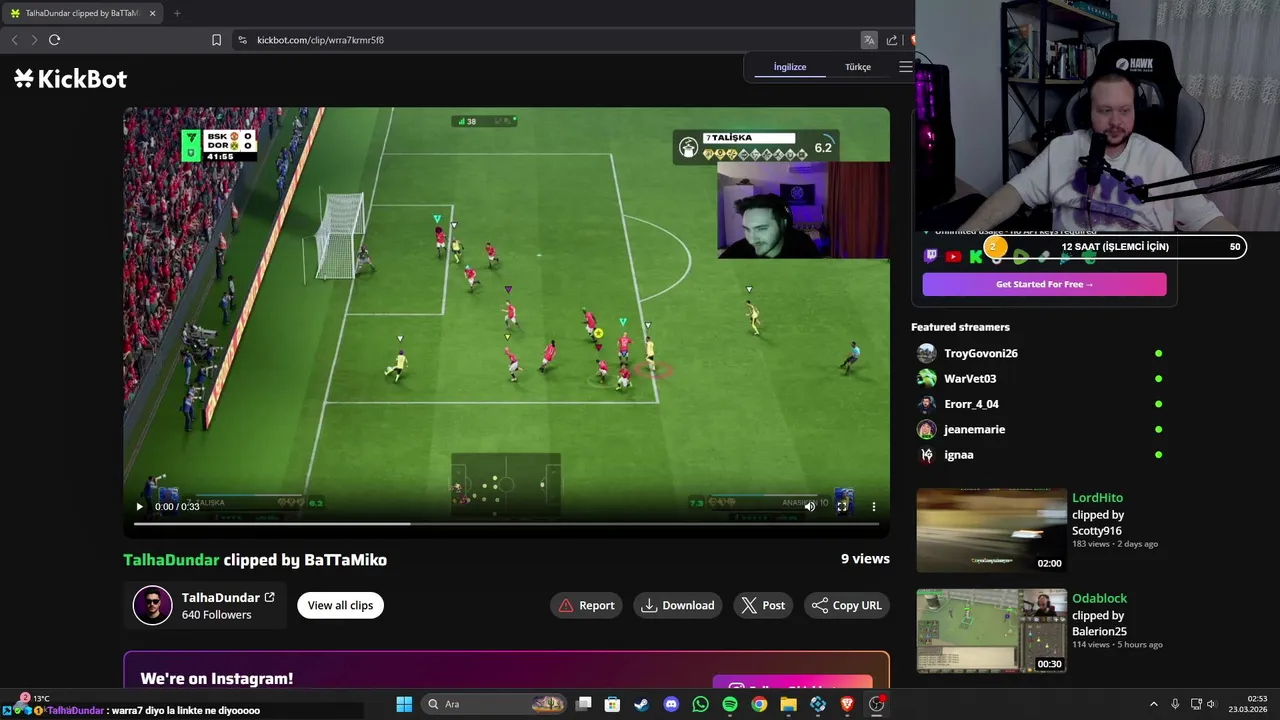Seek along the video progress bar

coord(505,523)
